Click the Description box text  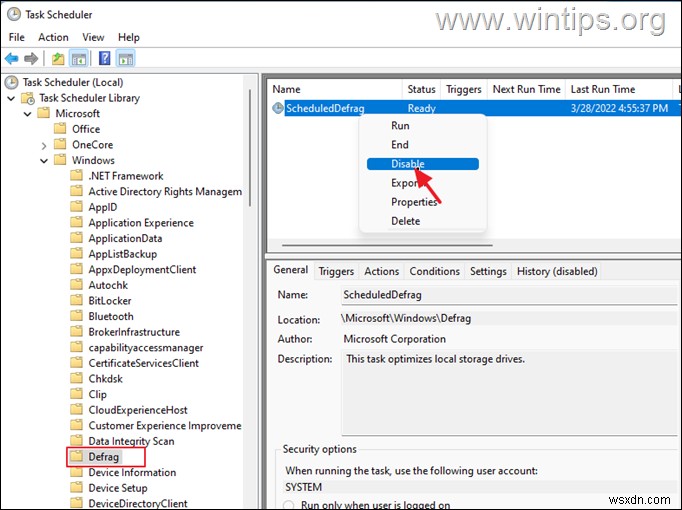tap(435, 359)
